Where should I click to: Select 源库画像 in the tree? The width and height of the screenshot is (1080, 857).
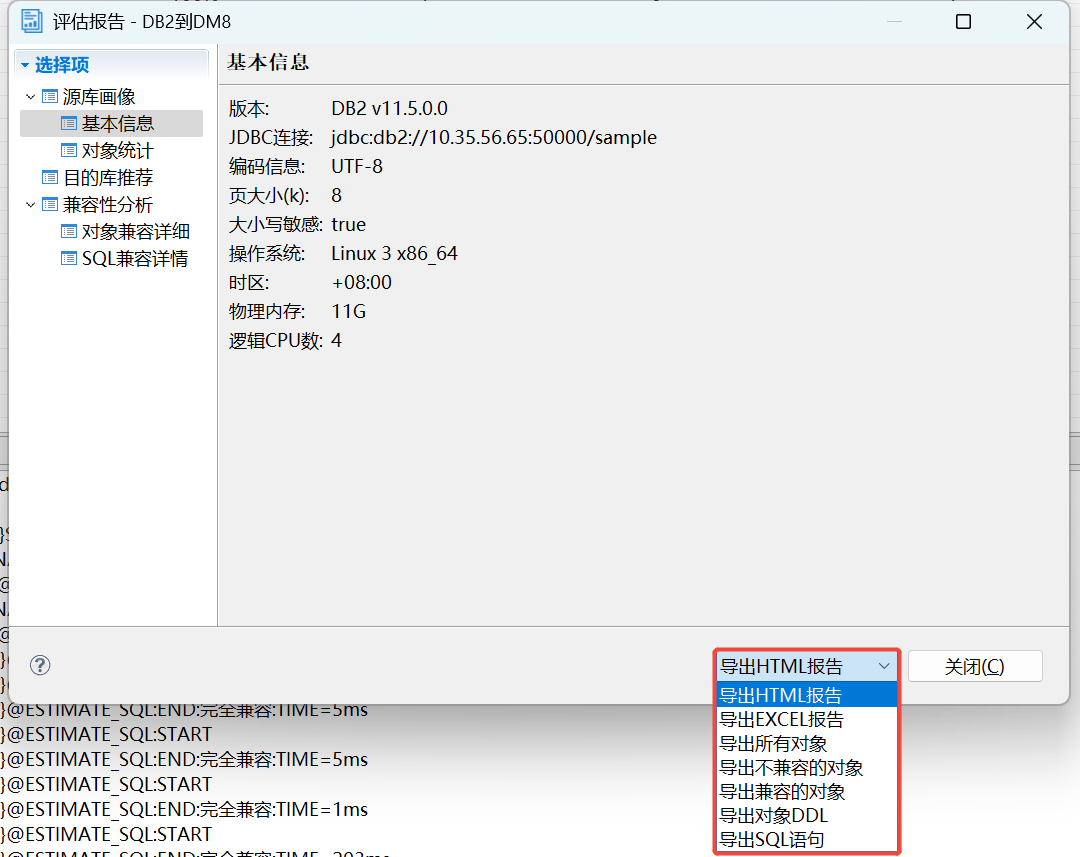[98, 96]
